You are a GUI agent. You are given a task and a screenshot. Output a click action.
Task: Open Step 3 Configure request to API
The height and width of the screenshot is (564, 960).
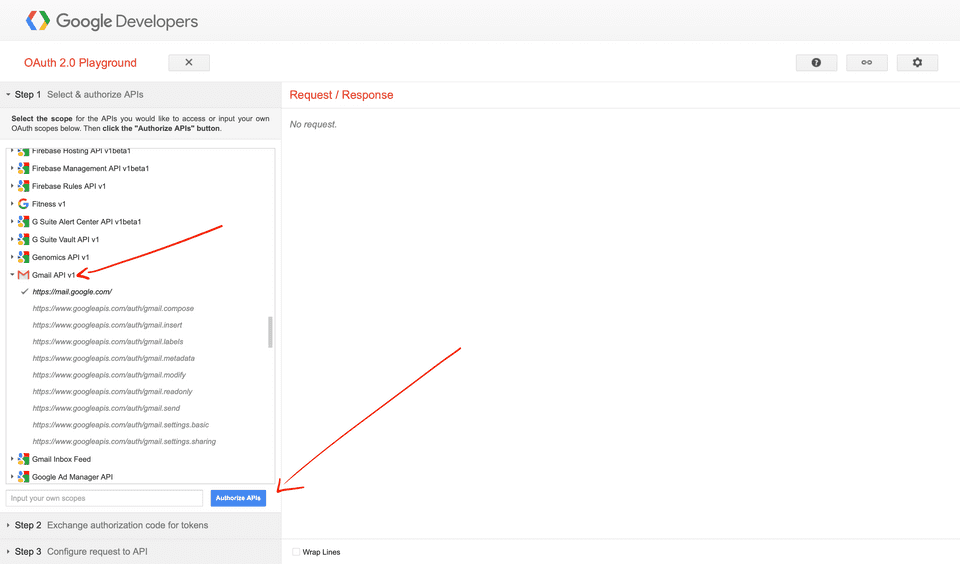pyautogui.click(x=140, y=551)
